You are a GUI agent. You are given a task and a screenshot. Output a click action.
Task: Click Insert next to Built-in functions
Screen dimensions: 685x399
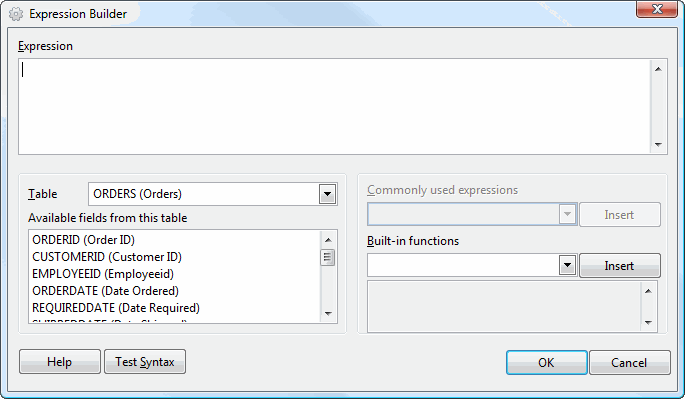pyautogui.click(x=619, y=266)
